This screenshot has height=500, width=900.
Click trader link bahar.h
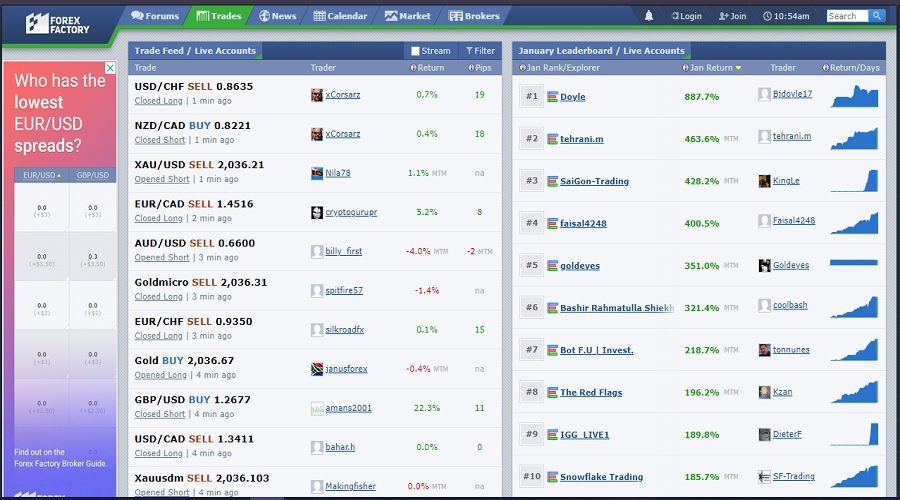point(340,447)
